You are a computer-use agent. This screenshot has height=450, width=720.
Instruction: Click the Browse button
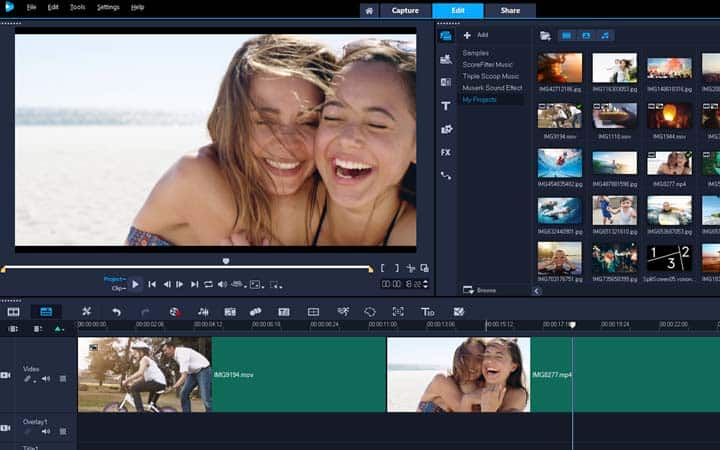[x=482, y=290]
